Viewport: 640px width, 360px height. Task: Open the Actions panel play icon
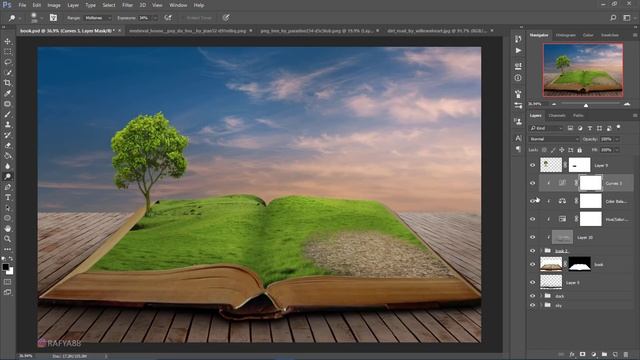(x=518, y=51)
